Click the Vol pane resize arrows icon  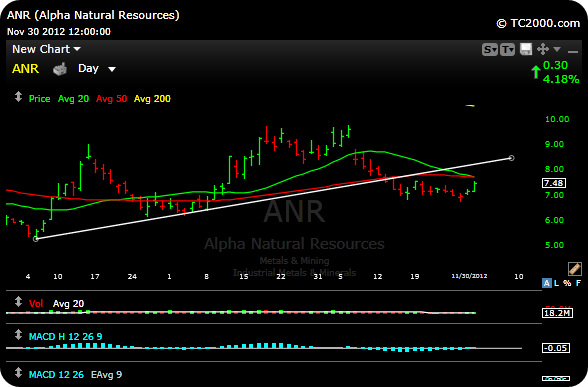(18, 302)
